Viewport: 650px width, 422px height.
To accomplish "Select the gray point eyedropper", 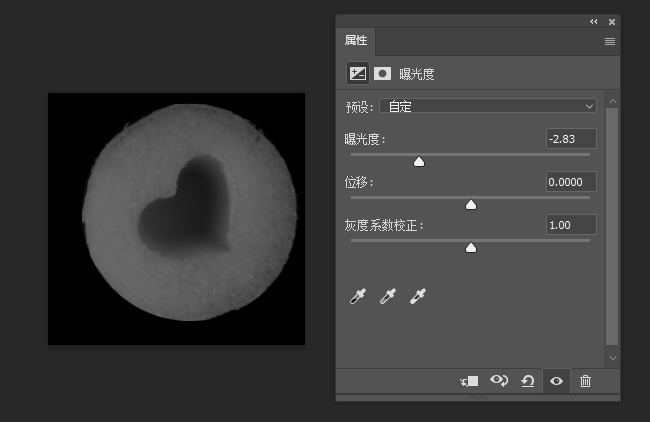I will (x=388, y=296).
